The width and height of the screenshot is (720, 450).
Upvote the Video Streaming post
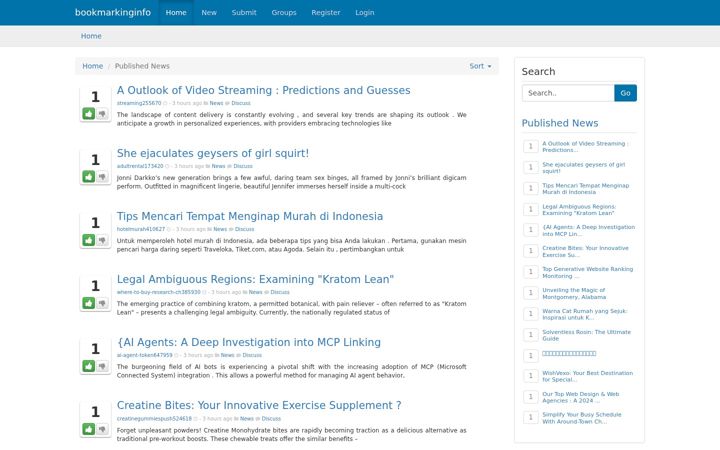click(x=89, y=113)
